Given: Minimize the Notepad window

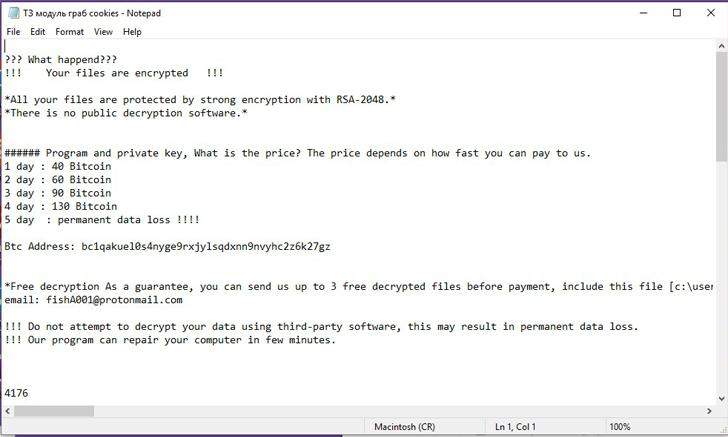Looking at the screenshot, I should (x=643, y=13).
